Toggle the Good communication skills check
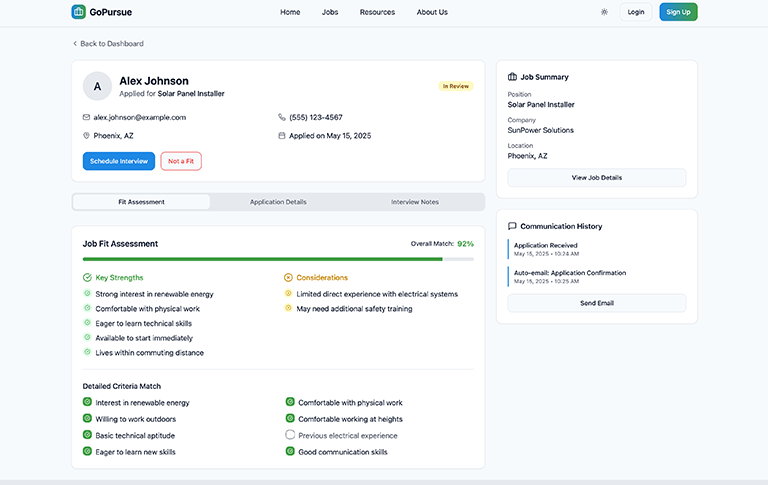 click(290, 451)
